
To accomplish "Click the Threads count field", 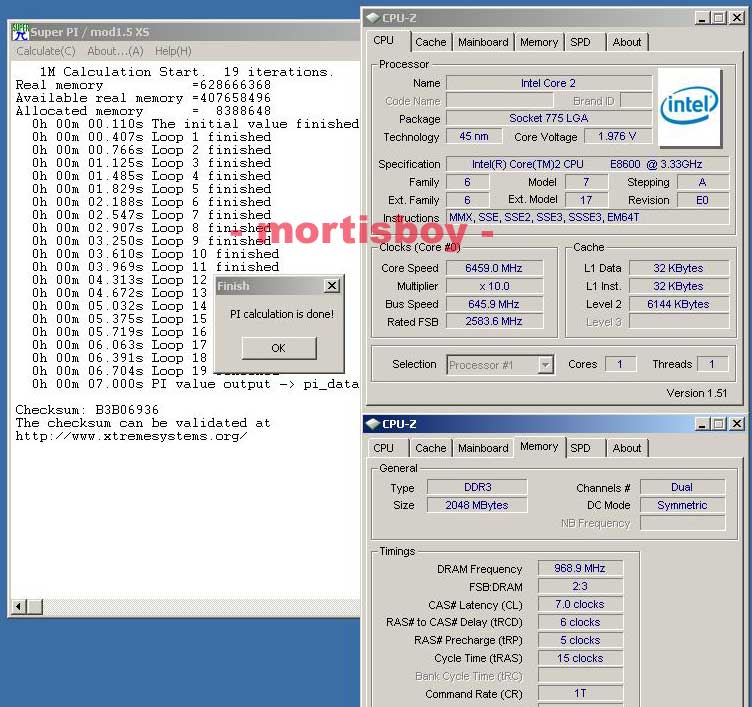I will pyautogui.click(x=712, y=364).
